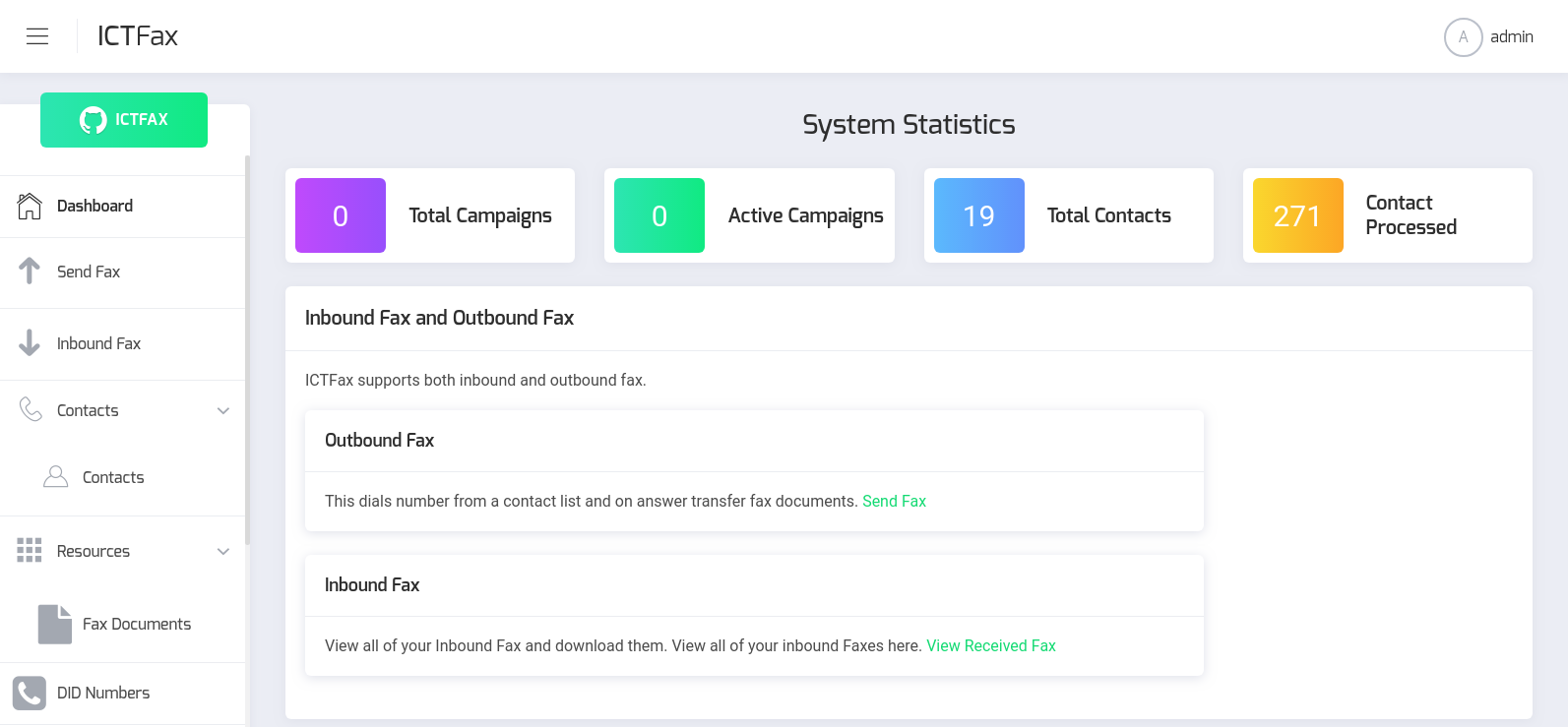Click the orange Contact Processed count tile
1568x727 pixels.
click(x=1297, y=215)
